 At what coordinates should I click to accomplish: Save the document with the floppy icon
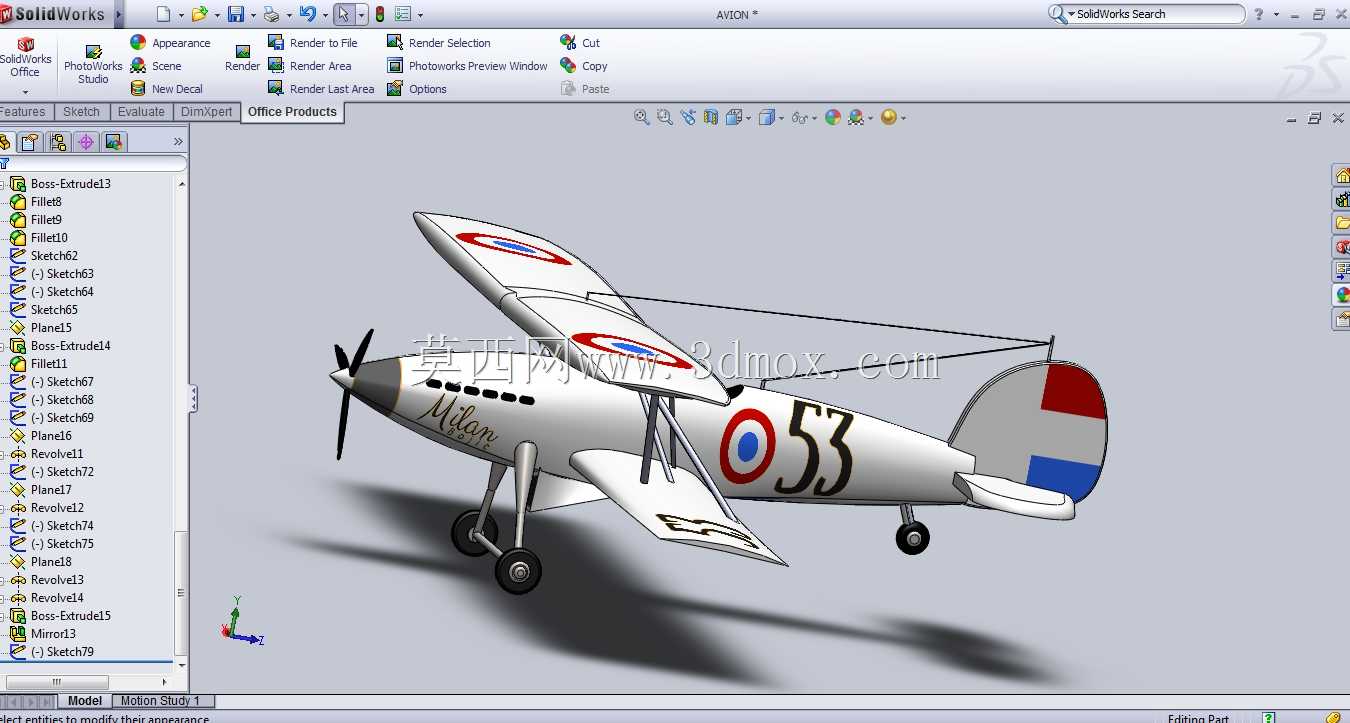click(x=236, y=14)
